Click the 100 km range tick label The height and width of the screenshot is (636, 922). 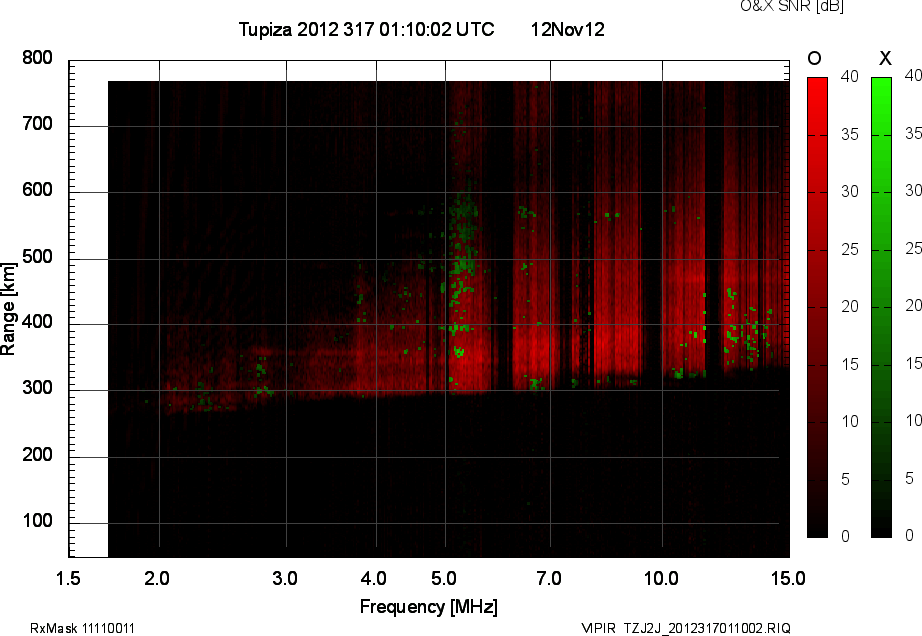(x=37, y=521)
